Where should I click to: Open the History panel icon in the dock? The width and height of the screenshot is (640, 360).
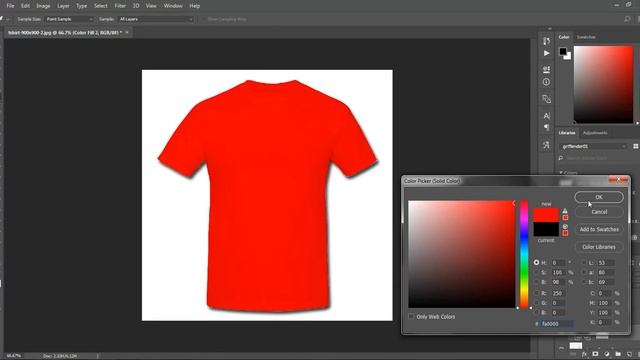547,41
